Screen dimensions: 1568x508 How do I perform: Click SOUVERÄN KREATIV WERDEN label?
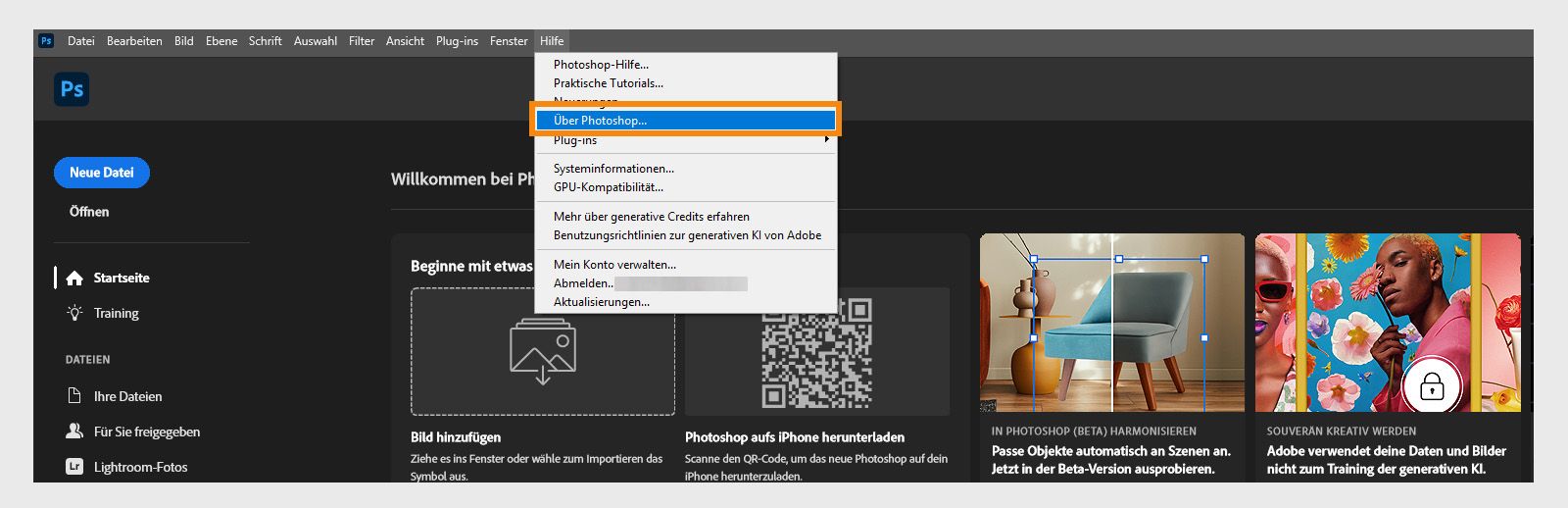click(1342, 431)
